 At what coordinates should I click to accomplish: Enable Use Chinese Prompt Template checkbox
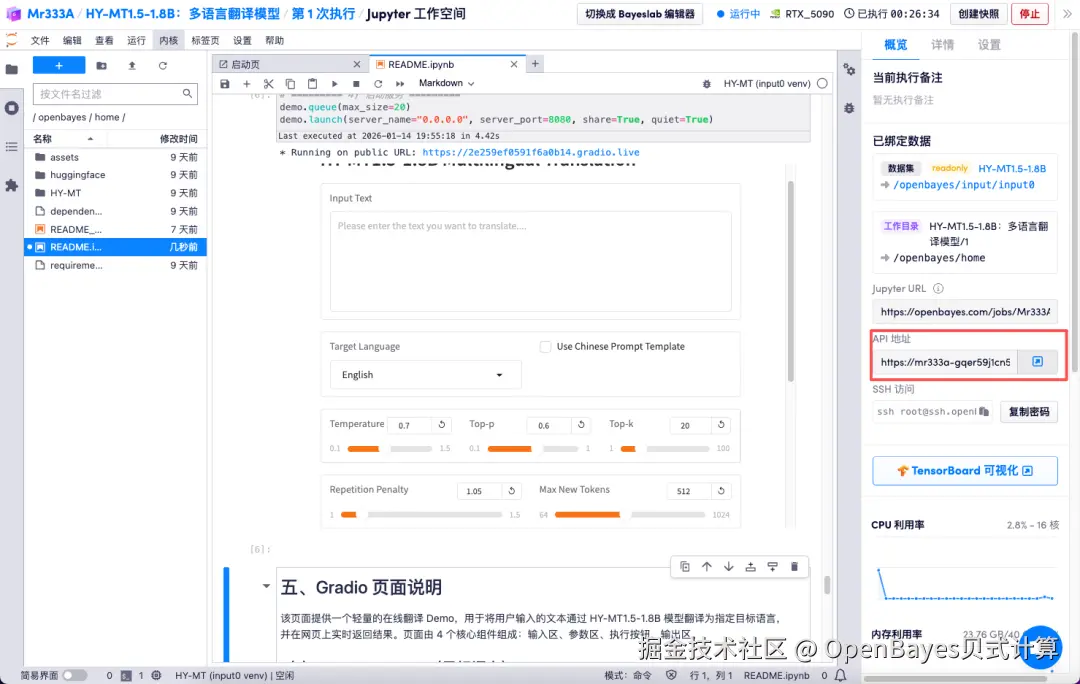[x=546, y=346]
